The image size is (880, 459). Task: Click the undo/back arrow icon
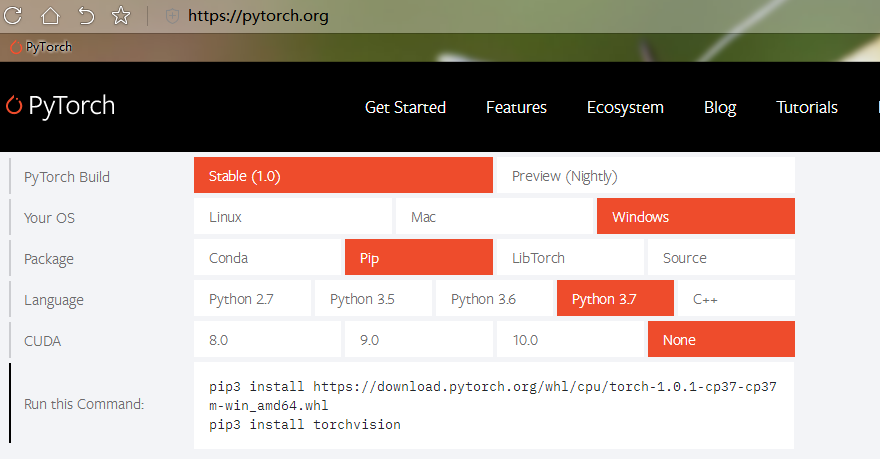[x=86, y=15]
